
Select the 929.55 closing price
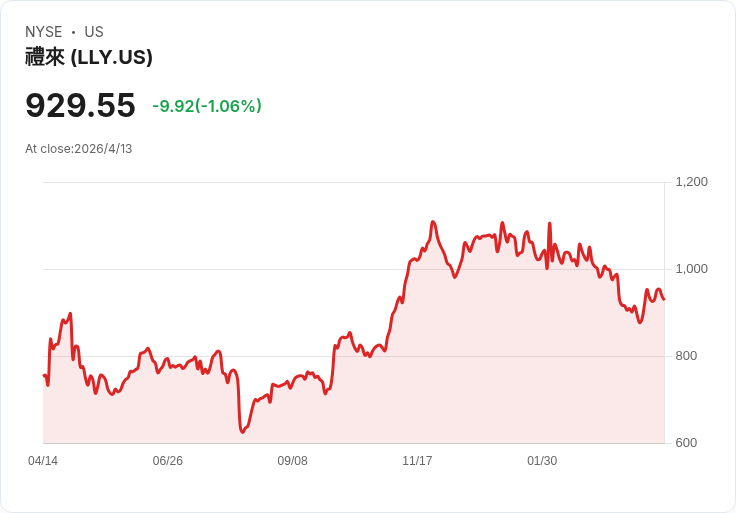[x=80, y=106]
